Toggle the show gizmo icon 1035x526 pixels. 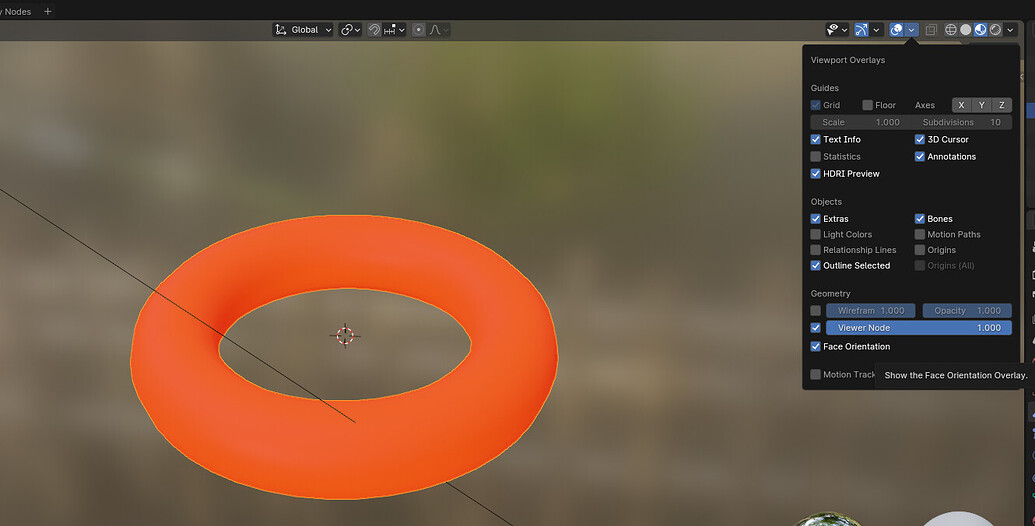coord(861,30)
